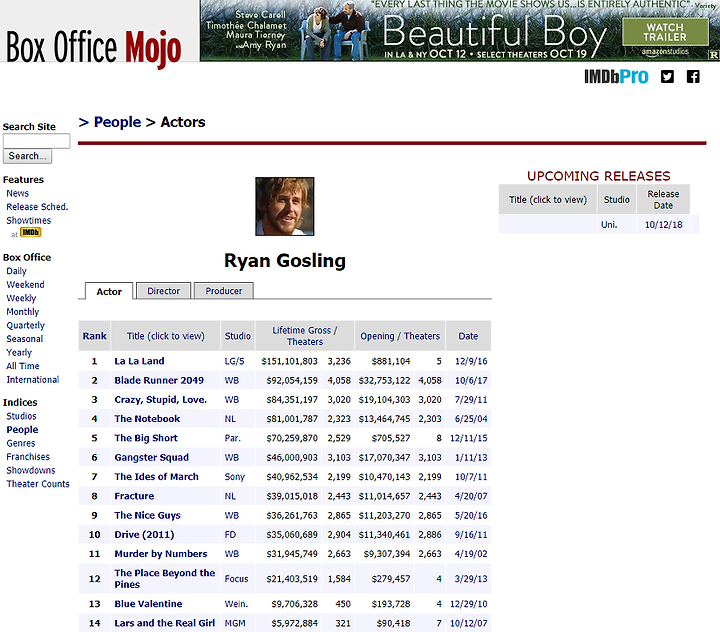Open the Blade Runner 2049 title link
Image resolution: width=720 pixels, height=632 pixels.
159,381
